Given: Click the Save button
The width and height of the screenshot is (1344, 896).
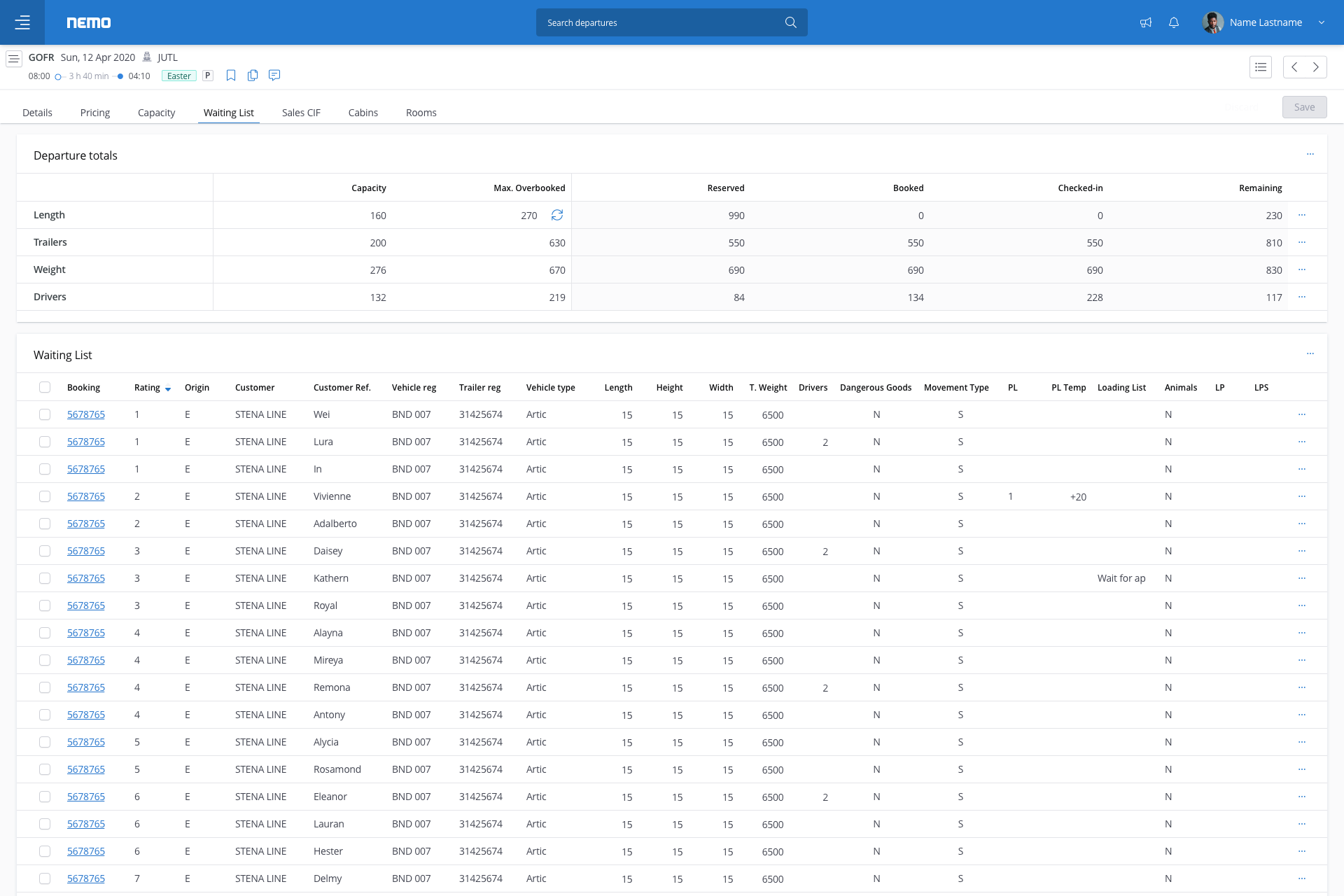Looking at the screenshot, I should point(1304,107).
